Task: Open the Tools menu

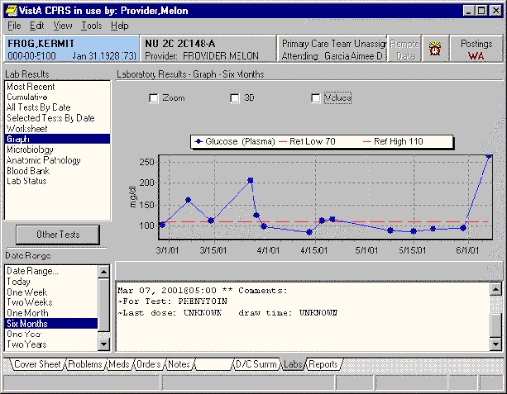Action: tap(92, 26)
